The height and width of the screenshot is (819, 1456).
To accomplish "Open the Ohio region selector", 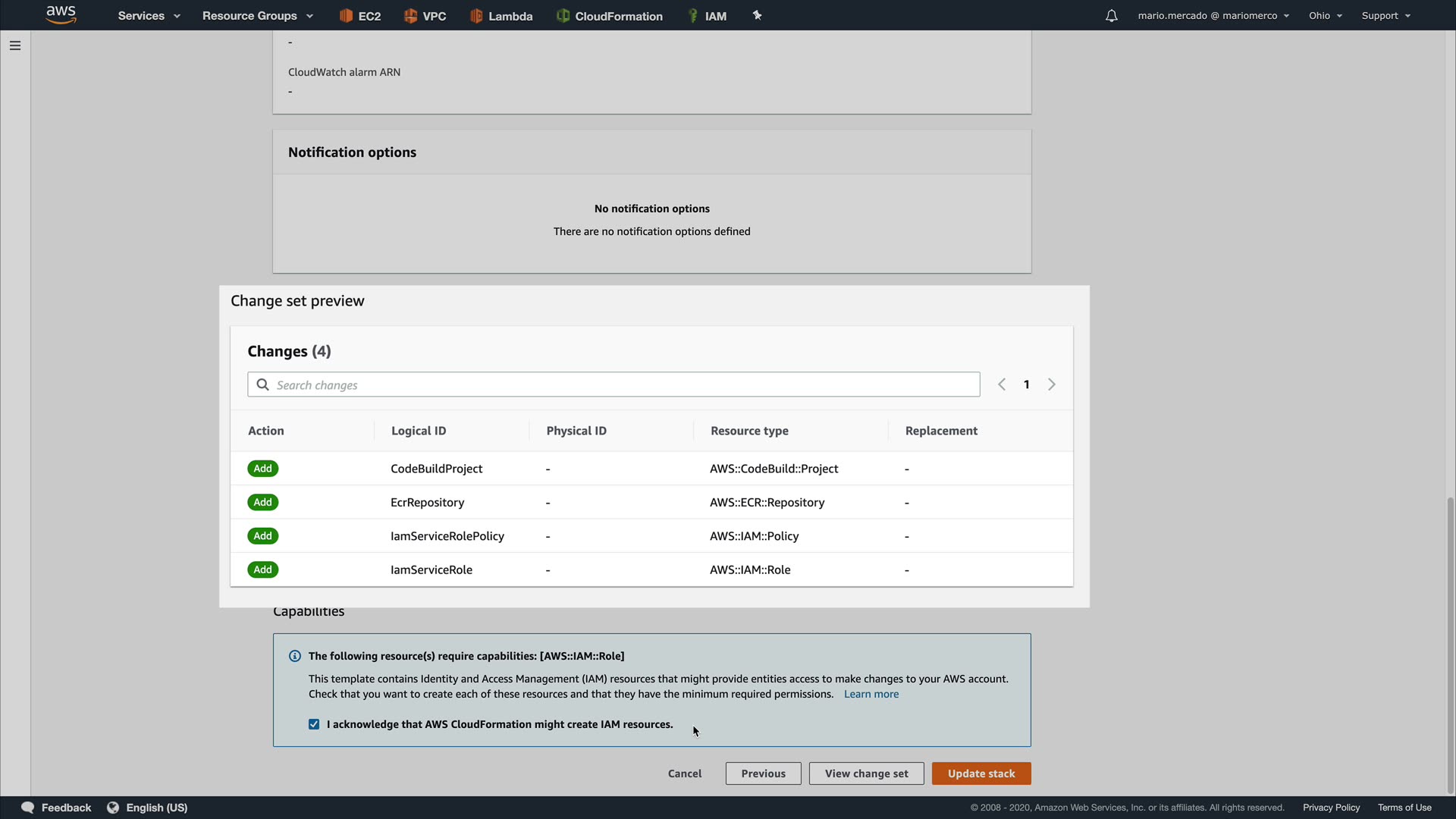I will pos(1325,16).
